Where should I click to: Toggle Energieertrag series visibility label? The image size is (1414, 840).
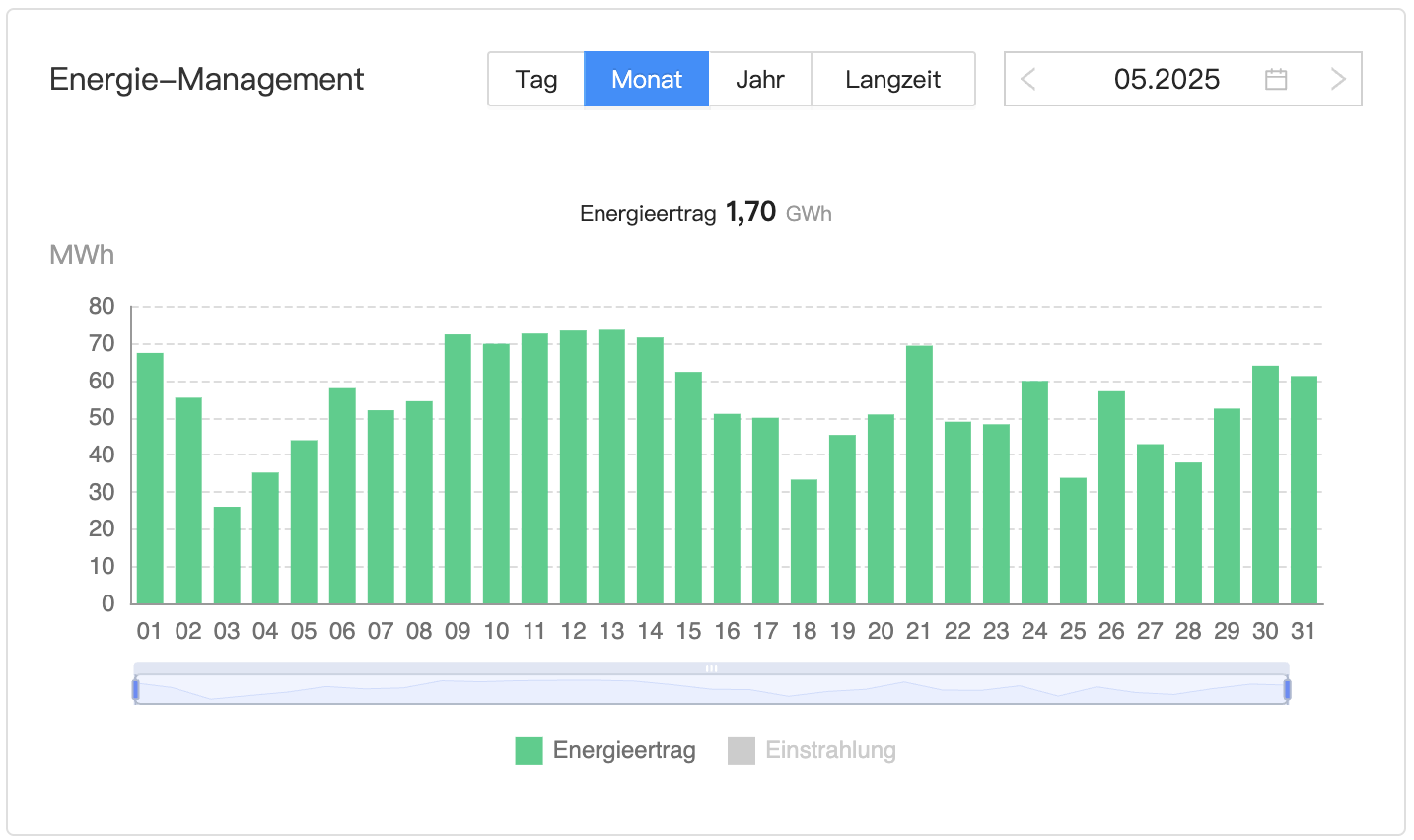point(624,751)
